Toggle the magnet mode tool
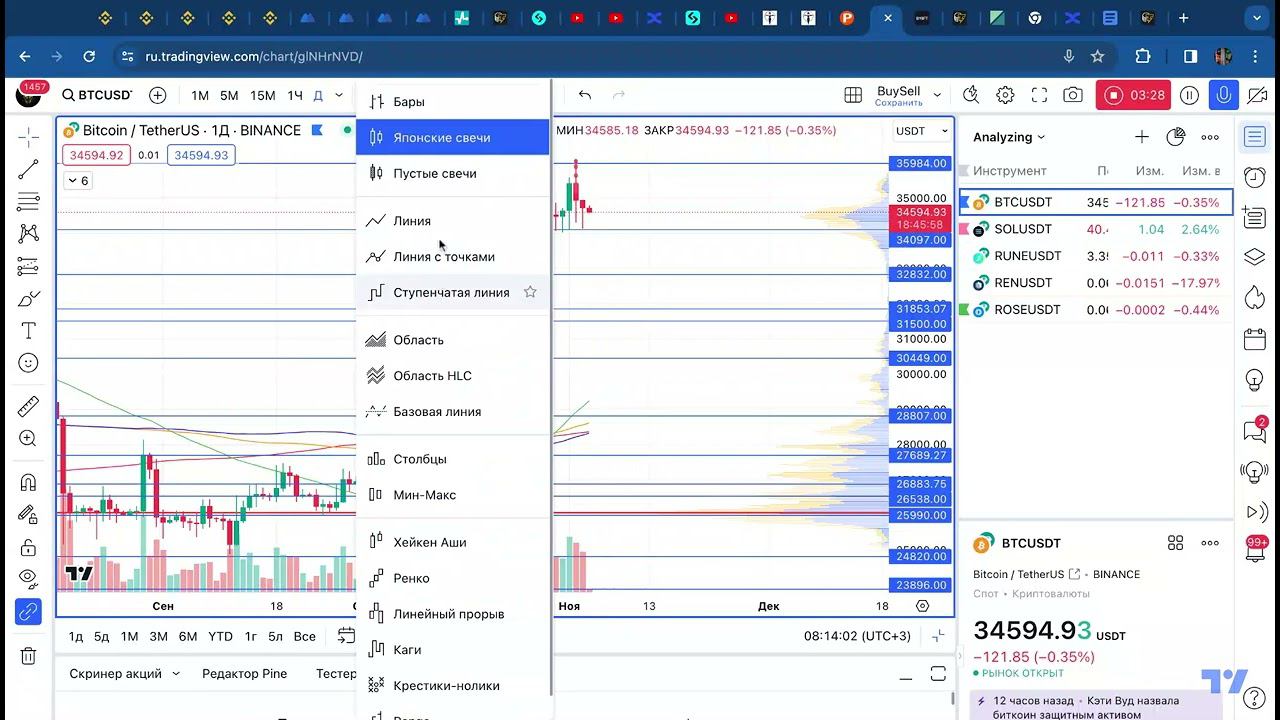The image size is (1280, 720). (x=28, y=482)
